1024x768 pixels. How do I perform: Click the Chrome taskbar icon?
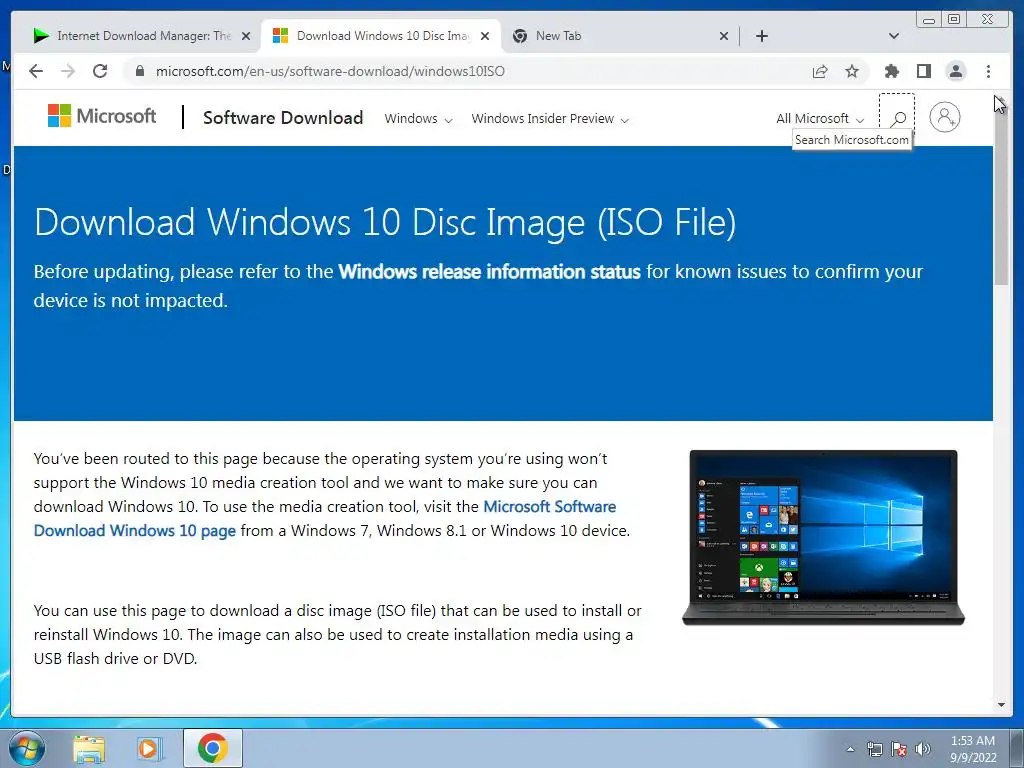213,748
